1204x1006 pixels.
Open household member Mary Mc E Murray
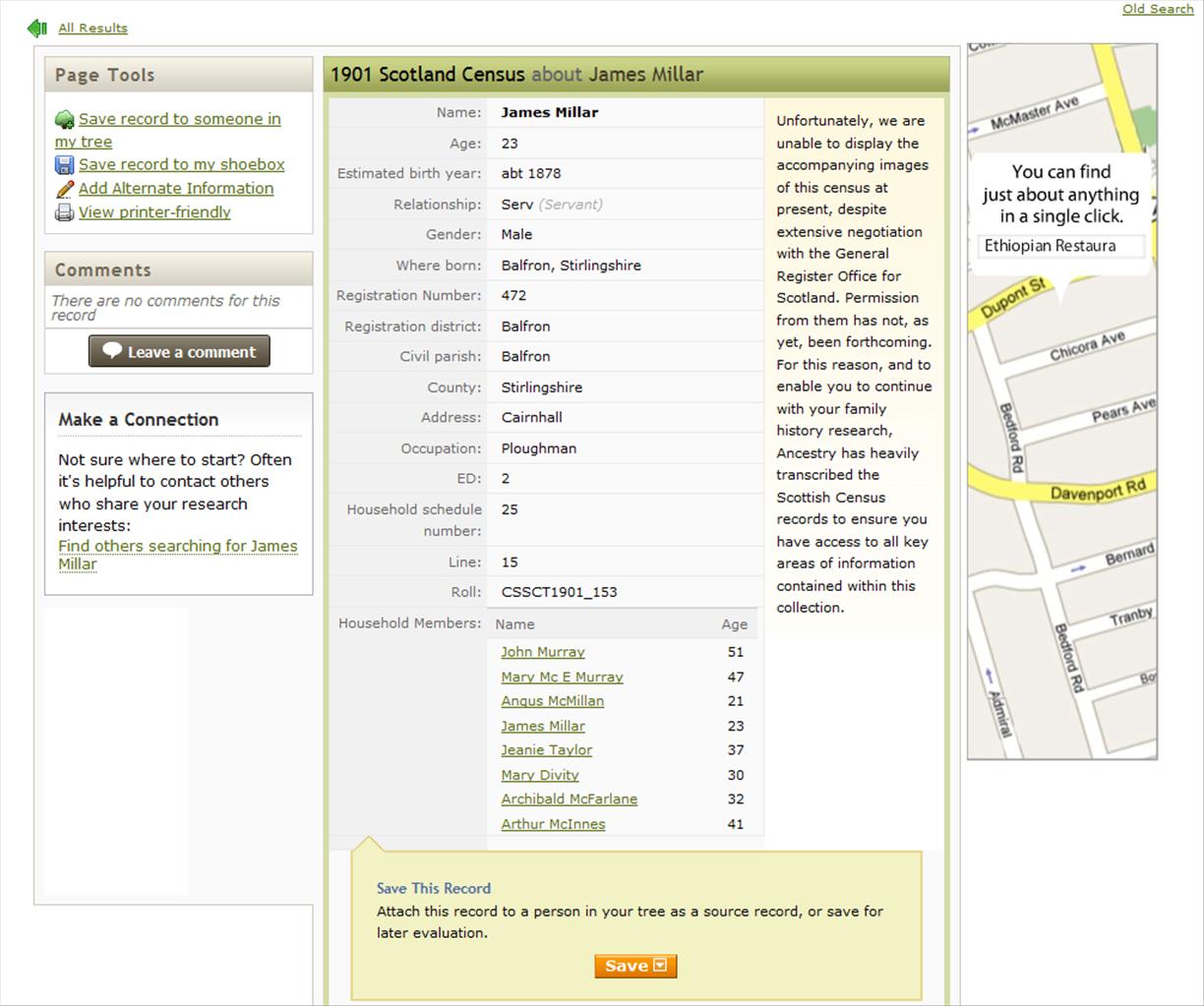[562, 677]
